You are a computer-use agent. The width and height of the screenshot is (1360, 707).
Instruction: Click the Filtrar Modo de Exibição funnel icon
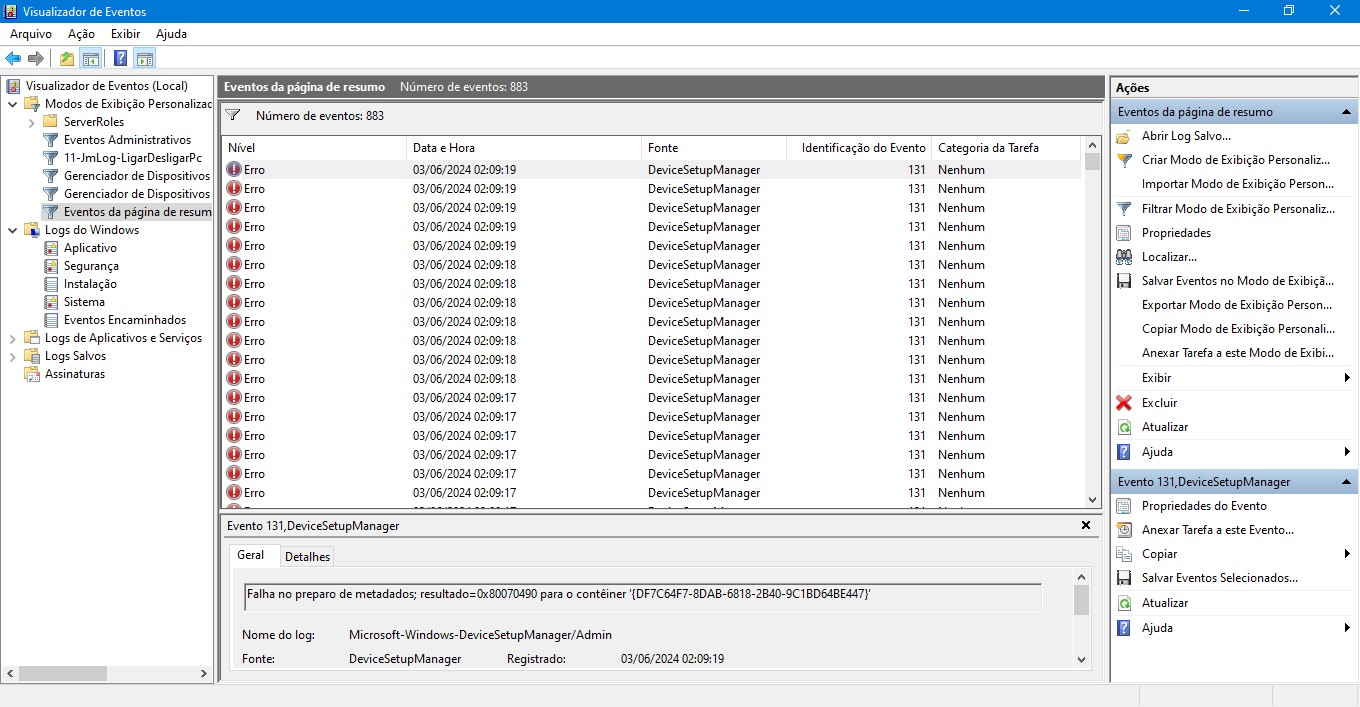pyautogui.click(x=1124, y=209)
